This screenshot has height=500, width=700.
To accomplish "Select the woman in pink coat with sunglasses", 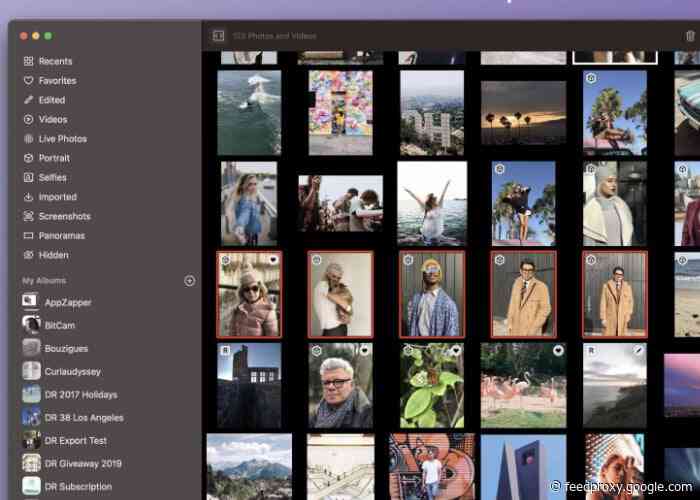I will coord(249,295).
